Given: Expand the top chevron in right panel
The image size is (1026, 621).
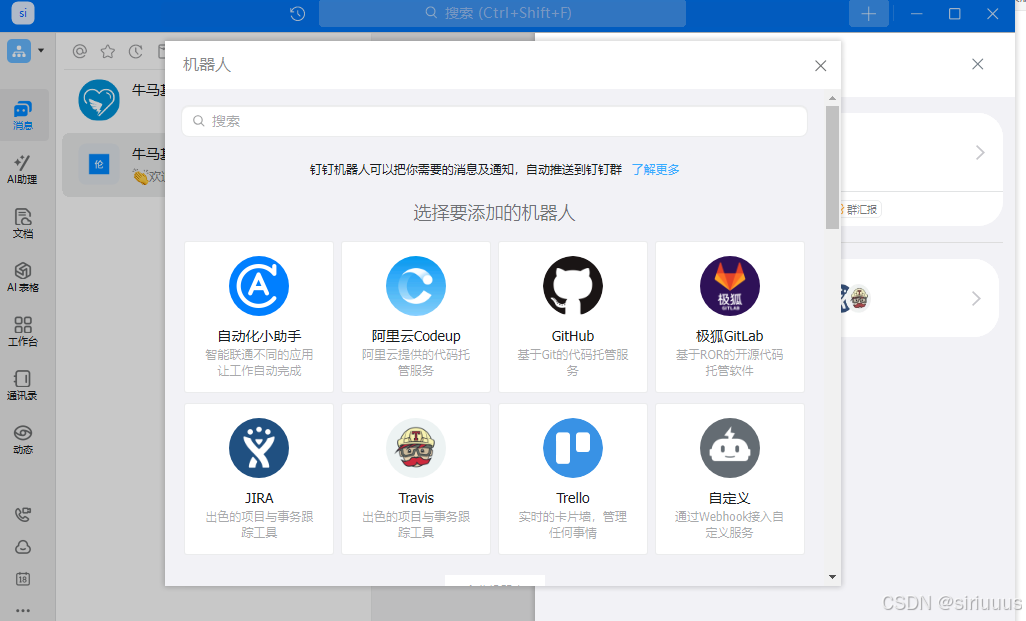Looking at the screenshot, I should 980,152.
